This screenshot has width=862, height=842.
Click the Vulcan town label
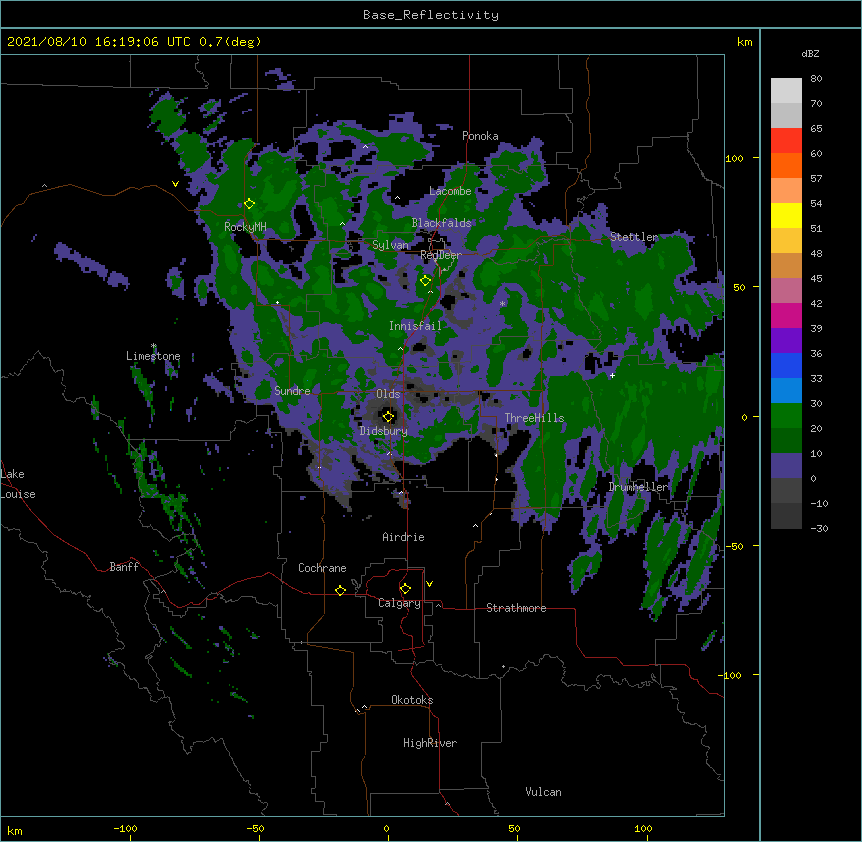tap(543, 792)
